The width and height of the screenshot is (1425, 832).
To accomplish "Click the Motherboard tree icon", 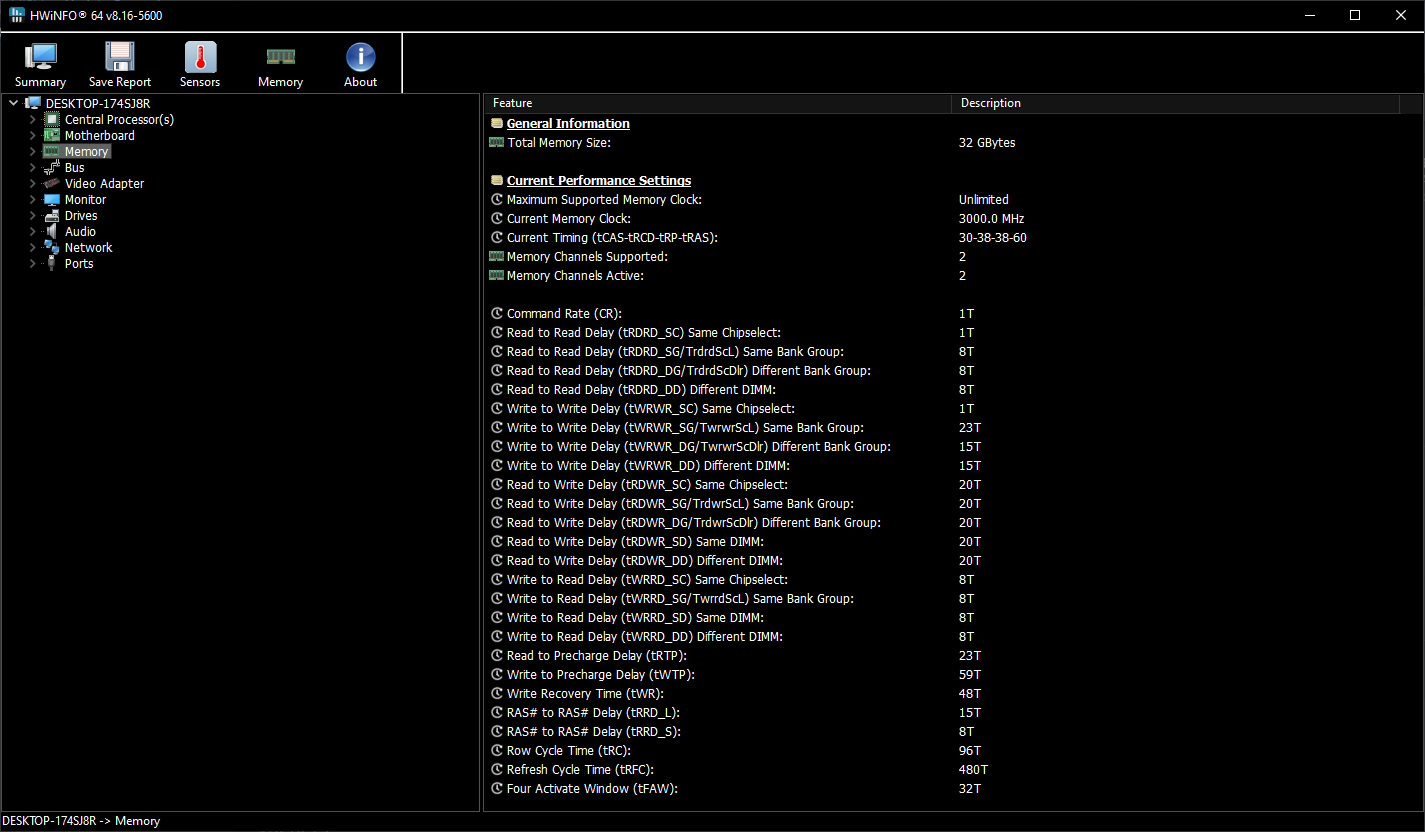I will click(x=51, y=136).
